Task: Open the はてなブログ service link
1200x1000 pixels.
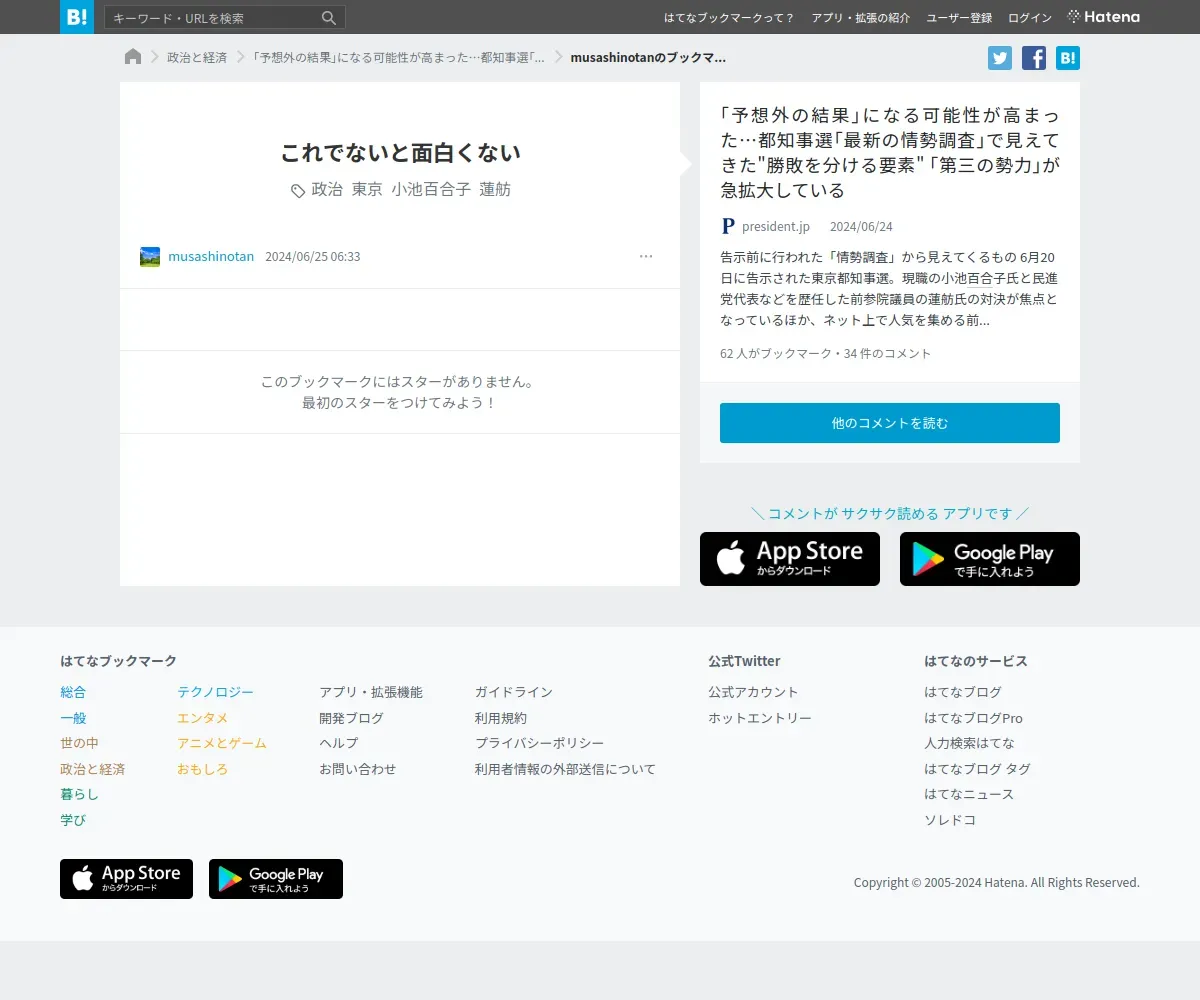Action: 963,692
